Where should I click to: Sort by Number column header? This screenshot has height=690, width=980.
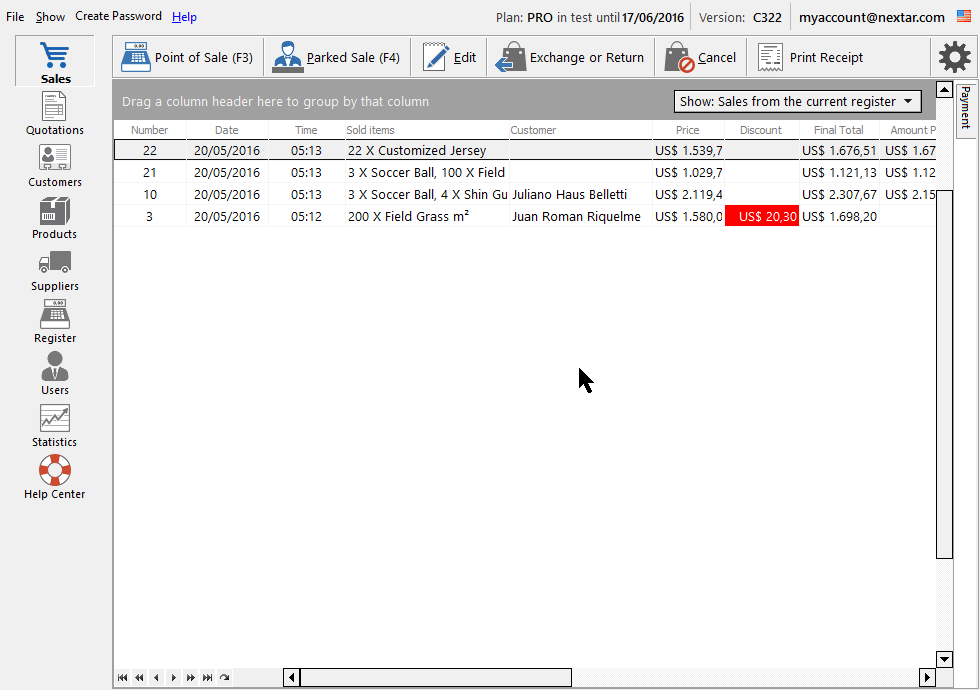tap(149, 130)
